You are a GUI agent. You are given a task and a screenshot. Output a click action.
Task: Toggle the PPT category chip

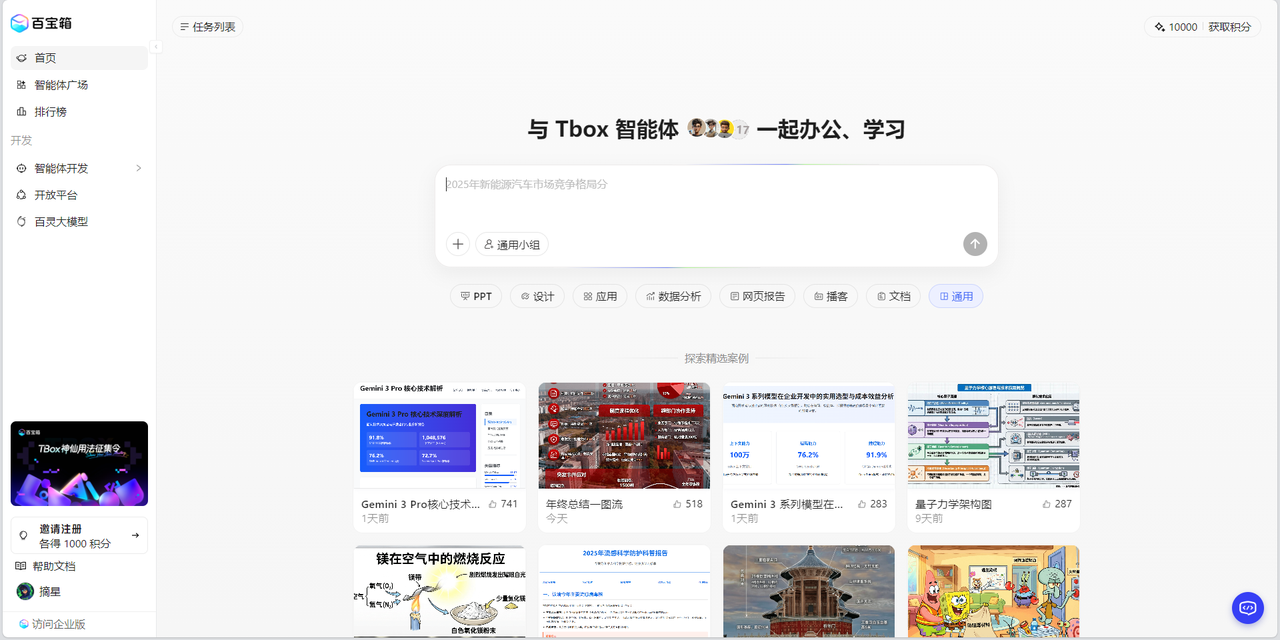(476, 296)
